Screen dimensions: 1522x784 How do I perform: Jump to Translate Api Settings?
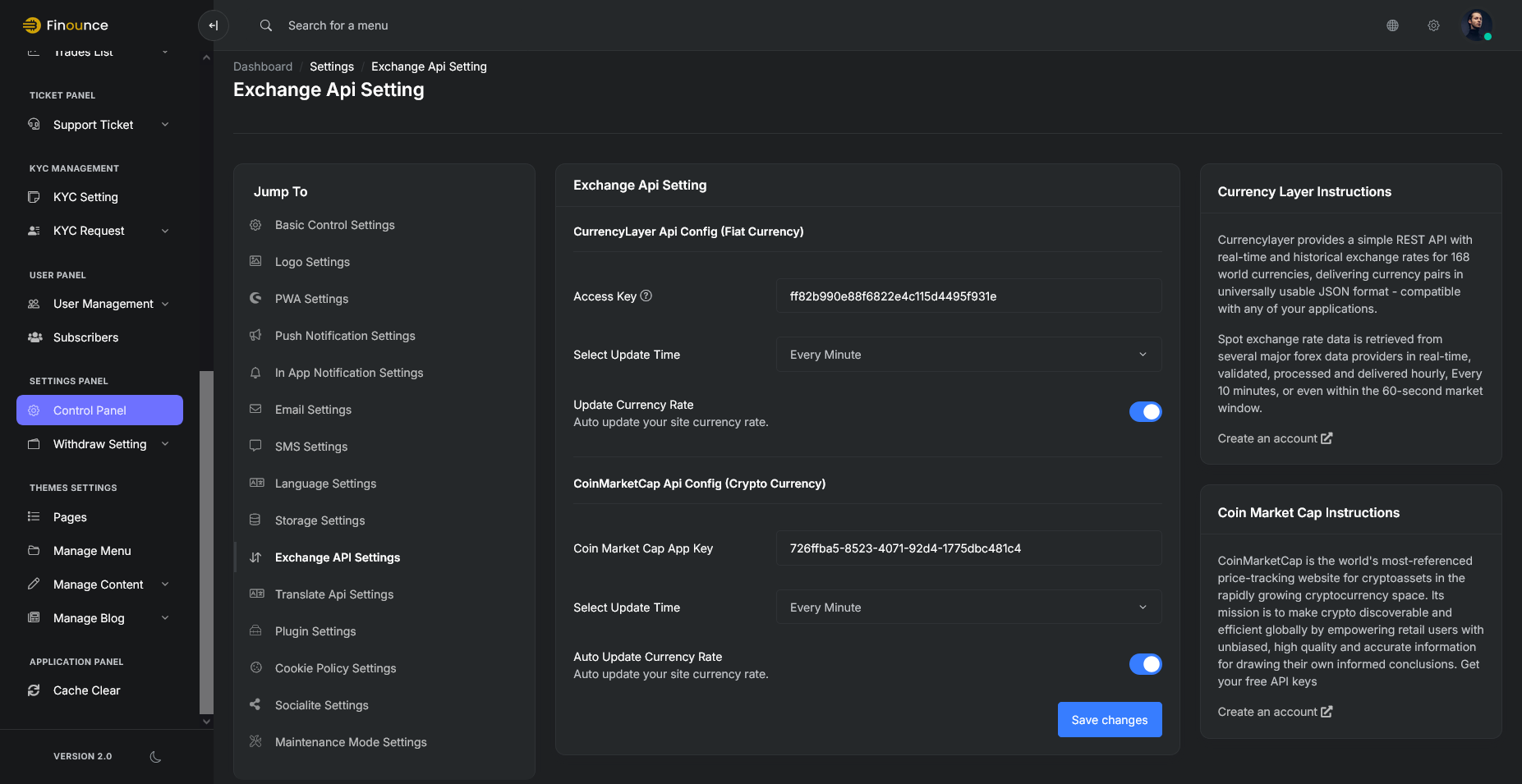coord(334,594)
